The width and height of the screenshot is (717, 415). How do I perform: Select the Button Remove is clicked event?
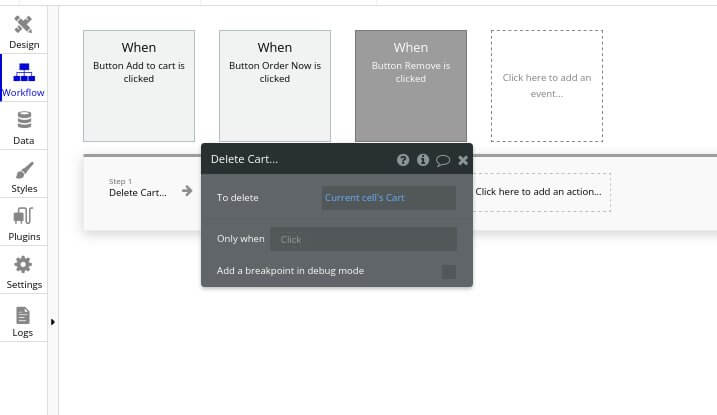[411, 86]
